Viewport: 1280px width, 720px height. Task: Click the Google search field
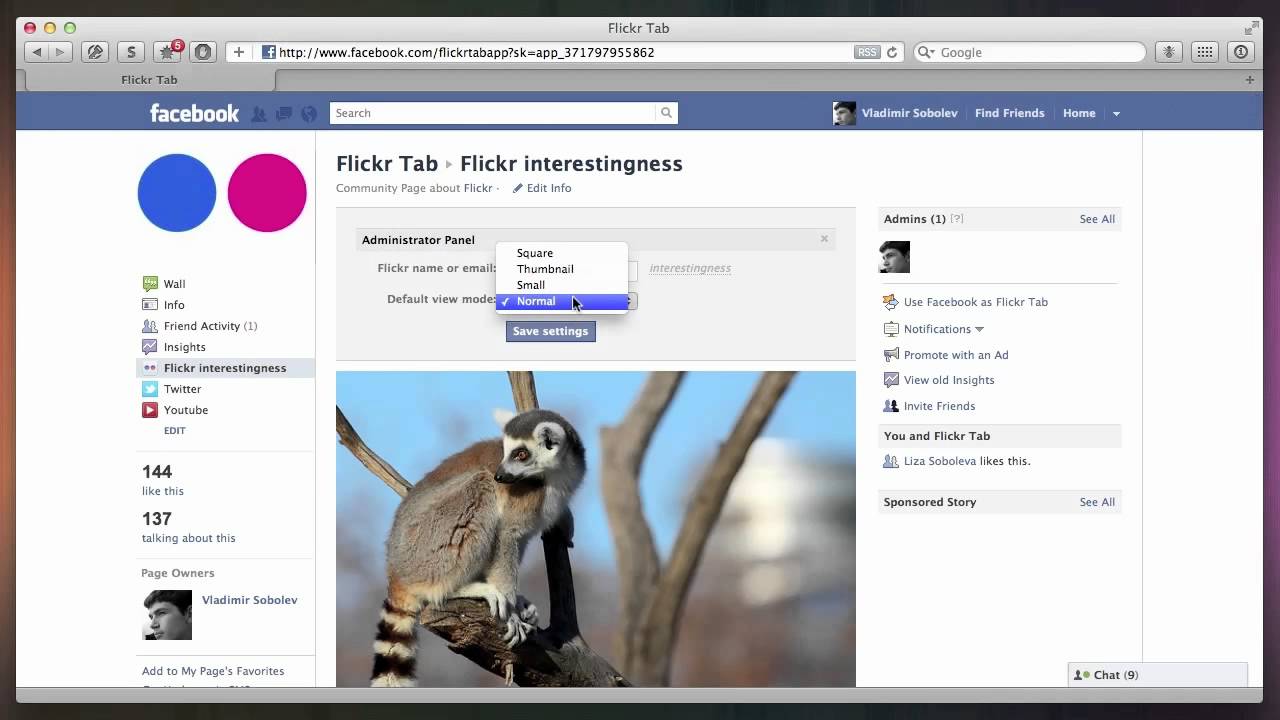tap(1030, 52)
